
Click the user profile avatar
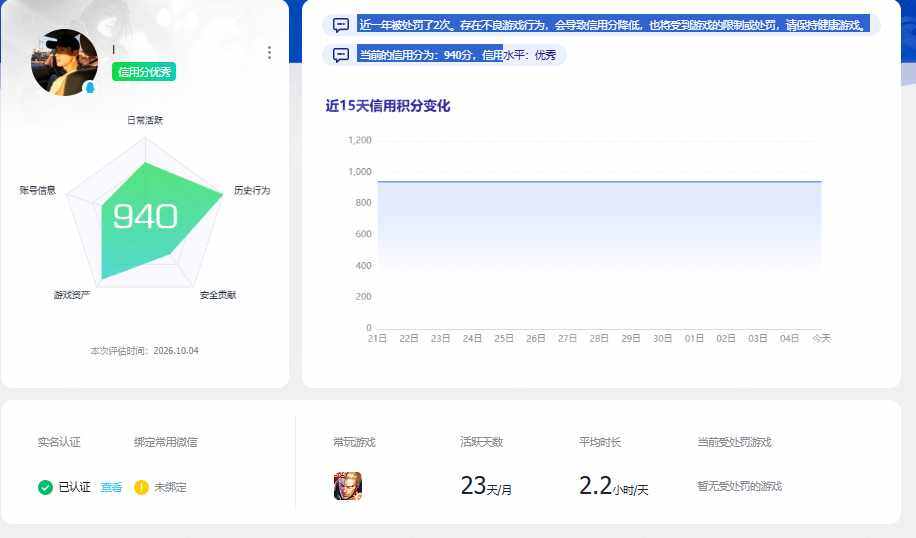pyautogui.click(x=64, y=62)
